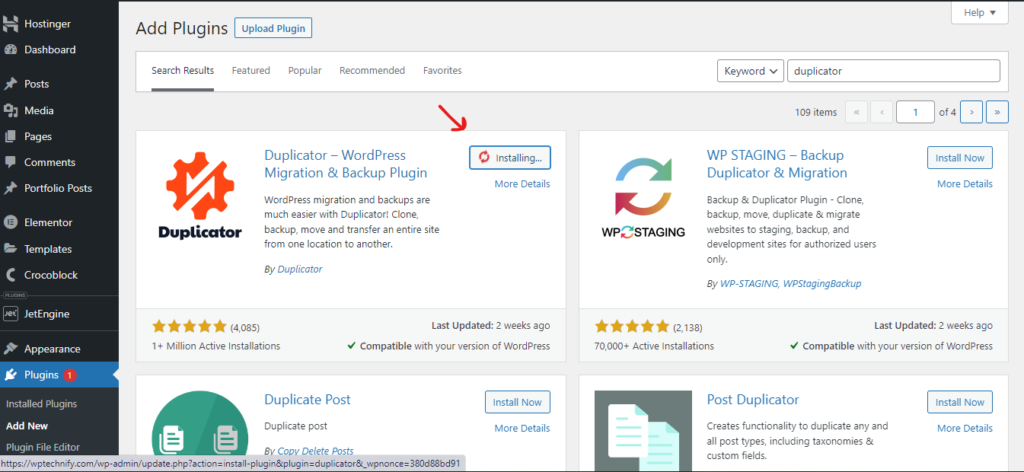1024x472 pixels.
Task: Expand the Help dropdown panel
Action: tap(980, 12)
